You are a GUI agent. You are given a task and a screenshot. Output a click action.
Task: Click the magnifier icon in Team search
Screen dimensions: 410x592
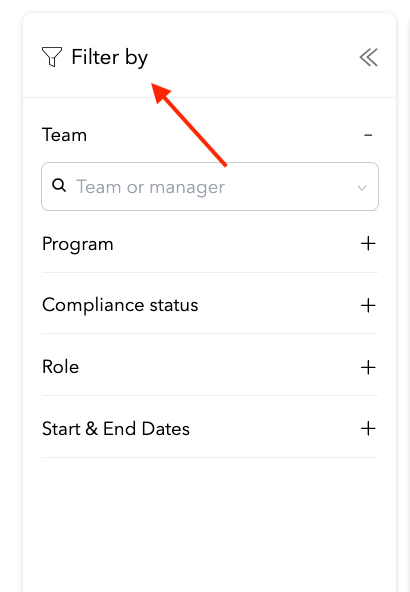(59, 186)
